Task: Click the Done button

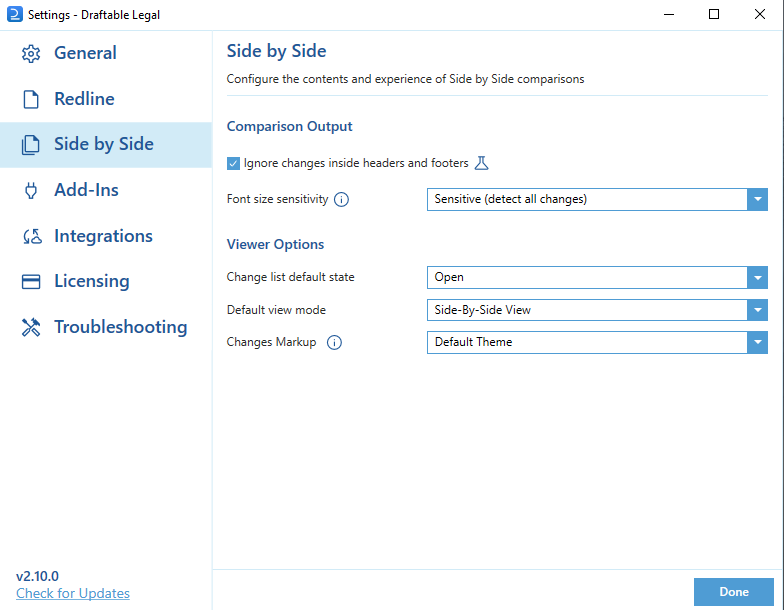Action: (734, 592)
